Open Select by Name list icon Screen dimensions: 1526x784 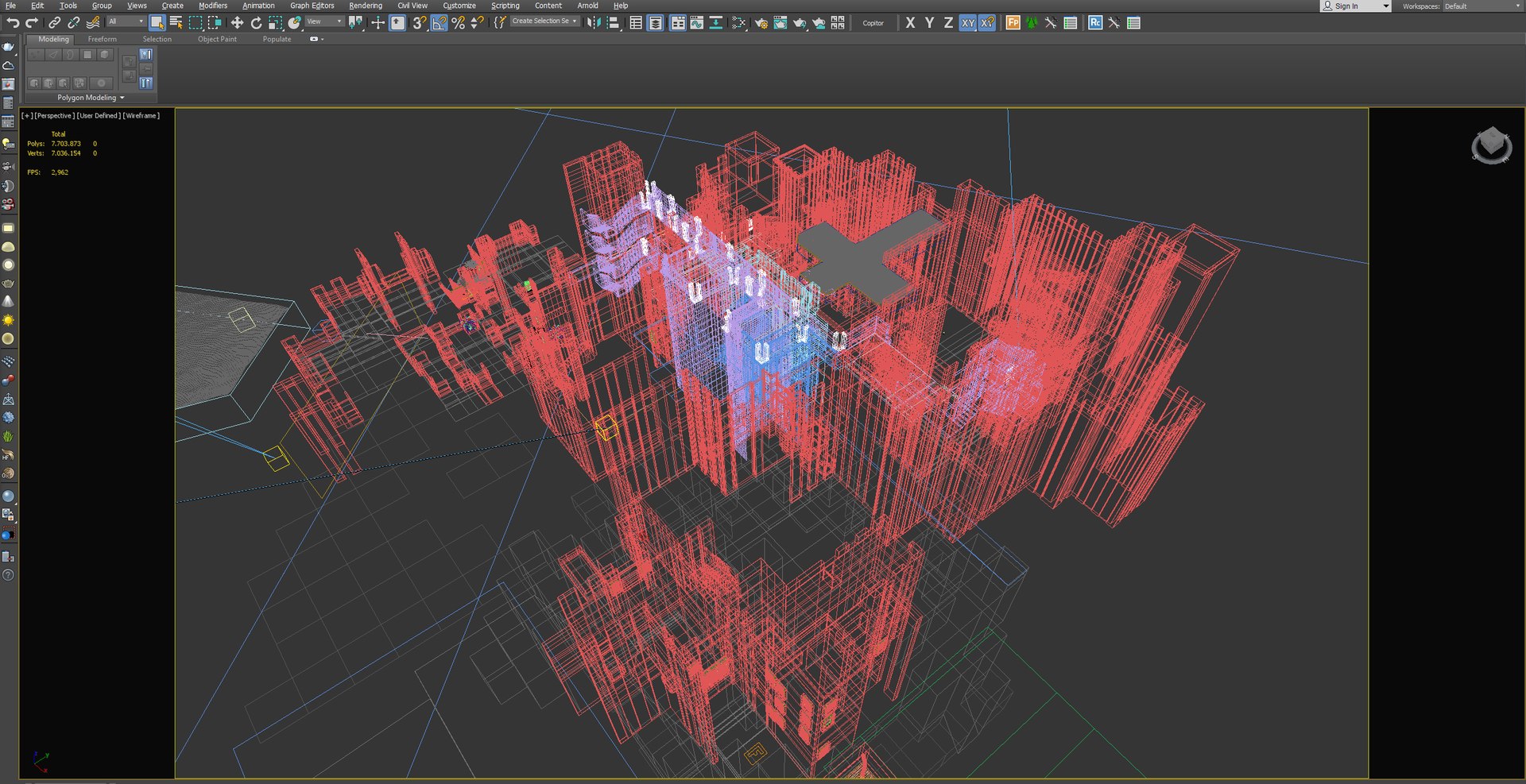(176, 23)
